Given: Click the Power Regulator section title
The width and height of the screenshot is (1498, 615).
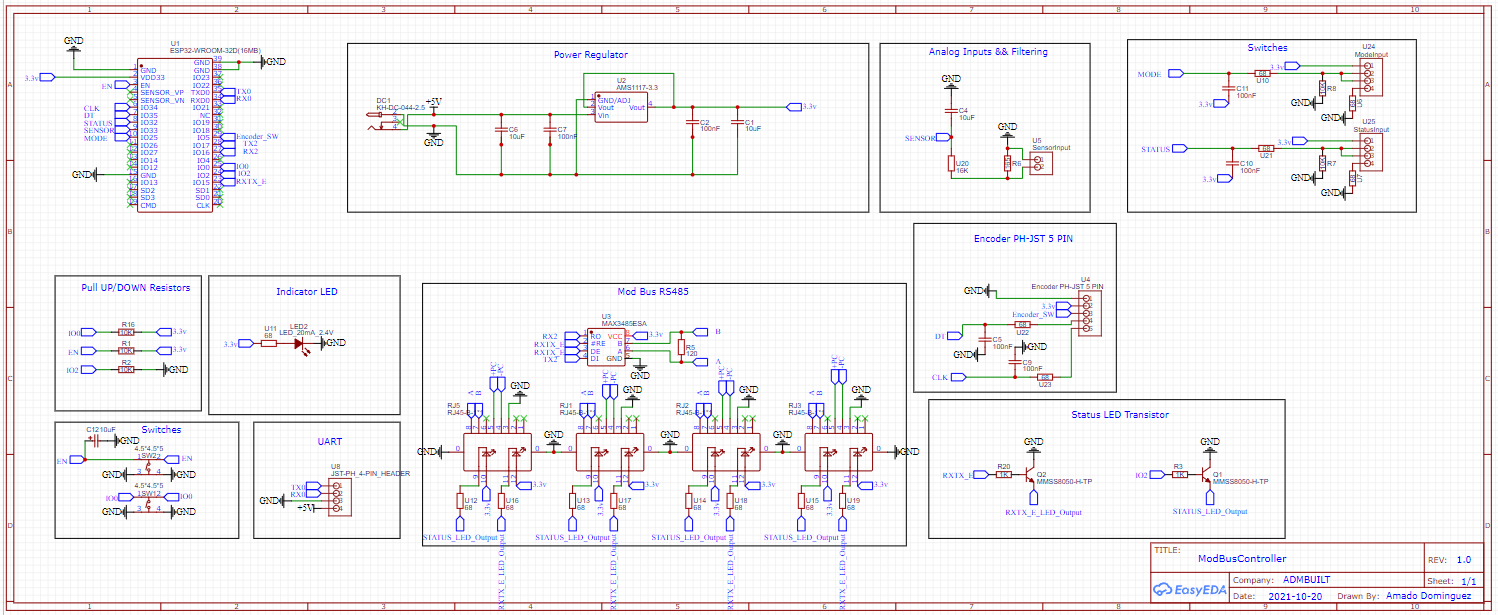Looking at the screenshot, I should pos(591,55).
